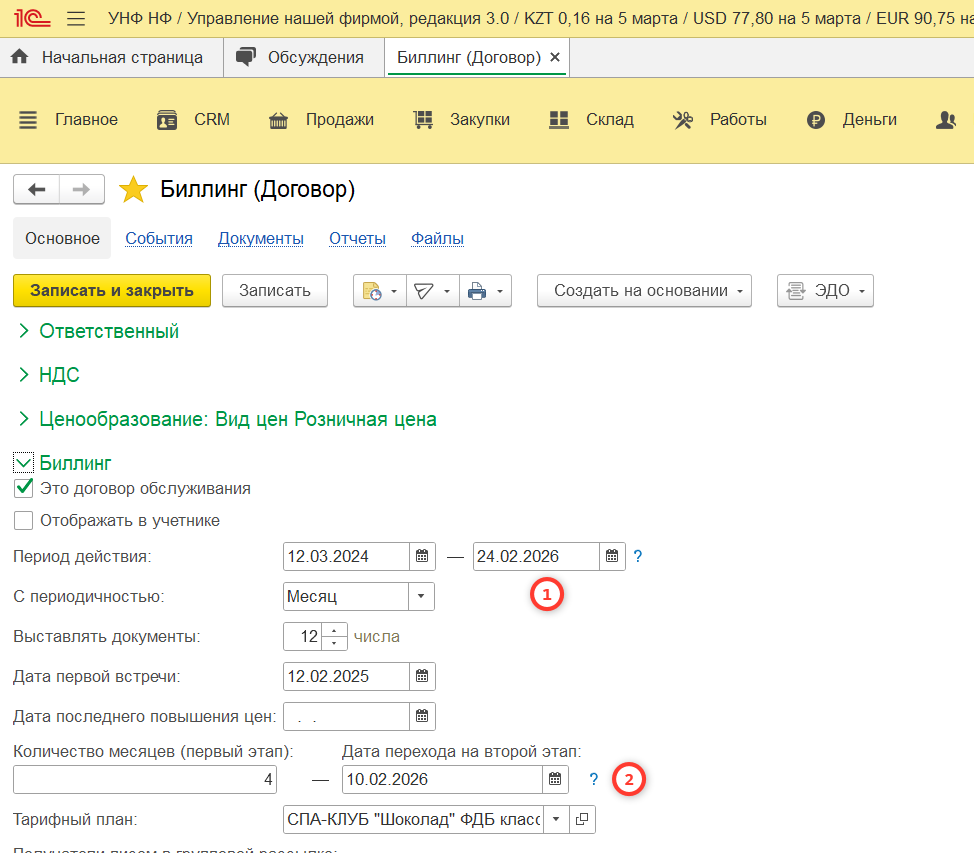Enable 'Отображать в учетнике' checkbox
The image size is (974, 853).
(24, 521)
